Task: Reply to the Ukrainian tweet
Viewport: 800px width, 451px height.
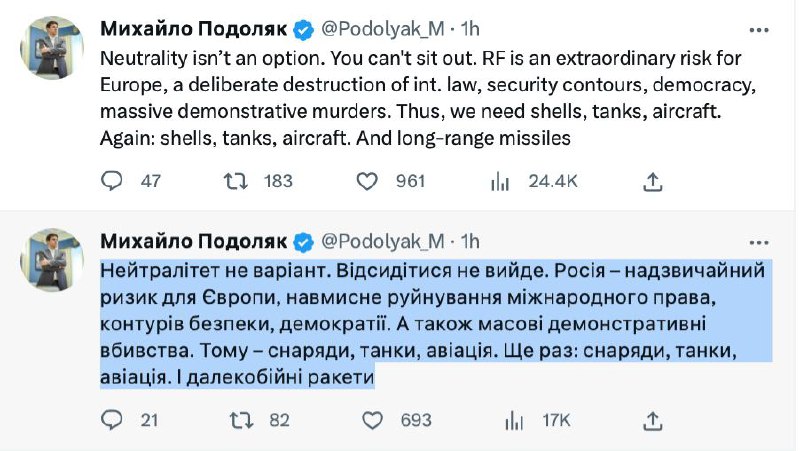Action: (113, 420)
